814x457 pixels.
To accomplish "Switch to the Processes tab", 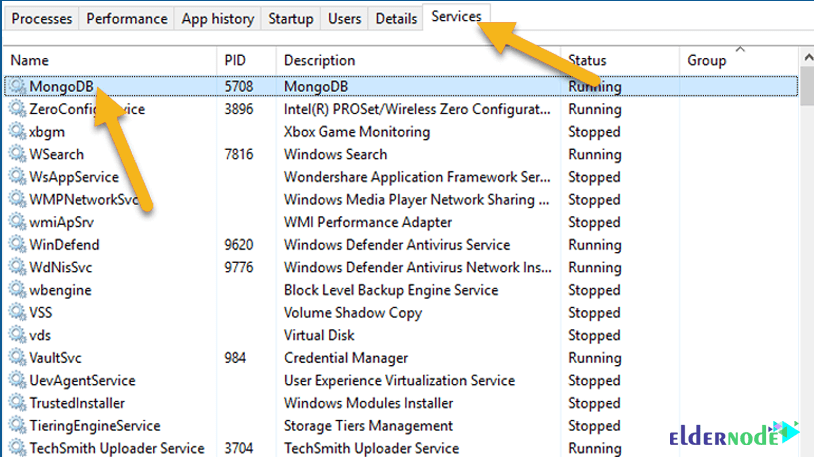I will click(x=42, y=19).
